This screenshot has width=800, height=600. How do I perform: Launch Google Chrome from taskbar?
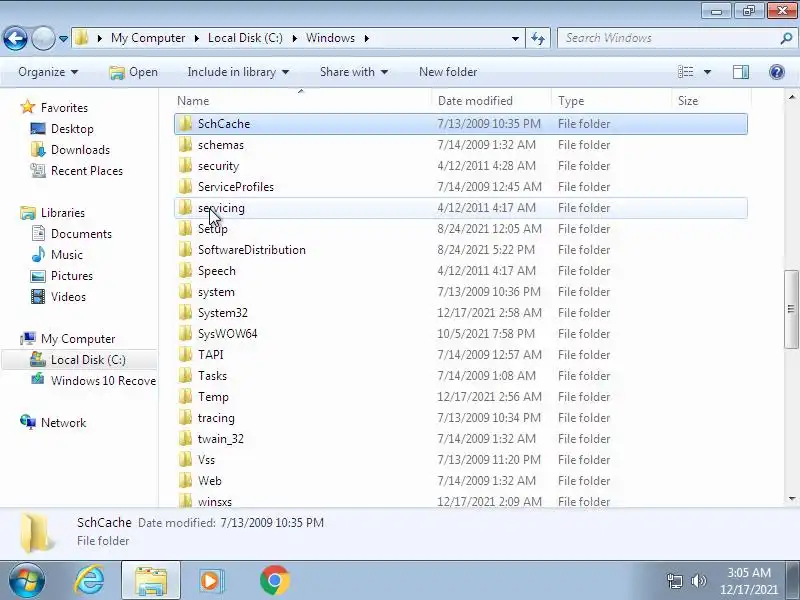coord(274,581)
